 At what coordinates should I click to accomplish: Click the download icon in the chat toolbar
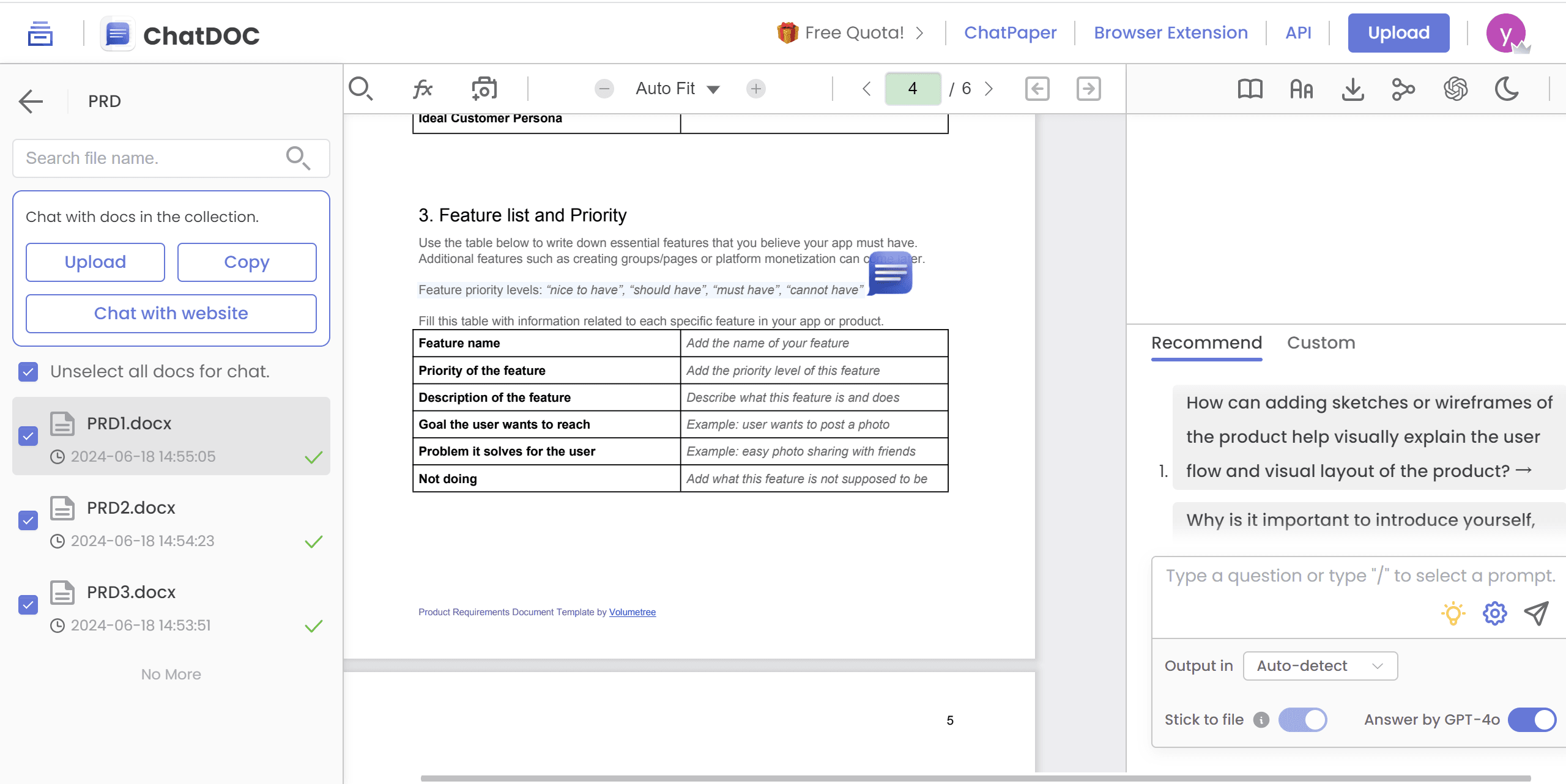point(1353,89)
